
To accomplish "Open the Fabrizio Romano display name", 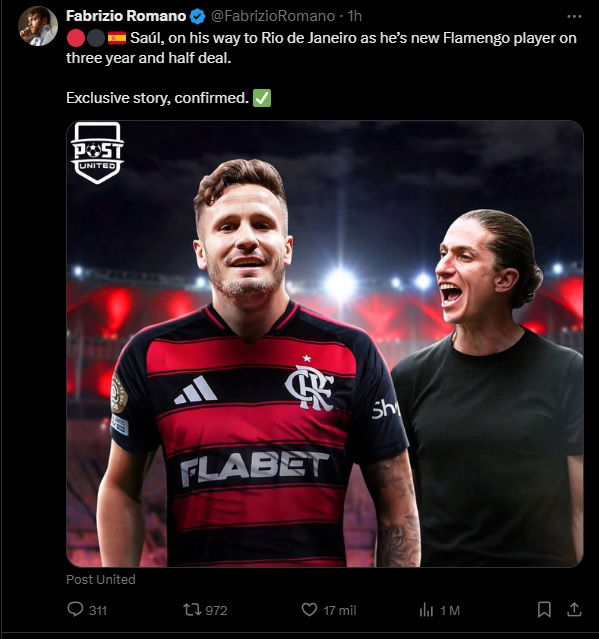I will (x=126, y=16).
